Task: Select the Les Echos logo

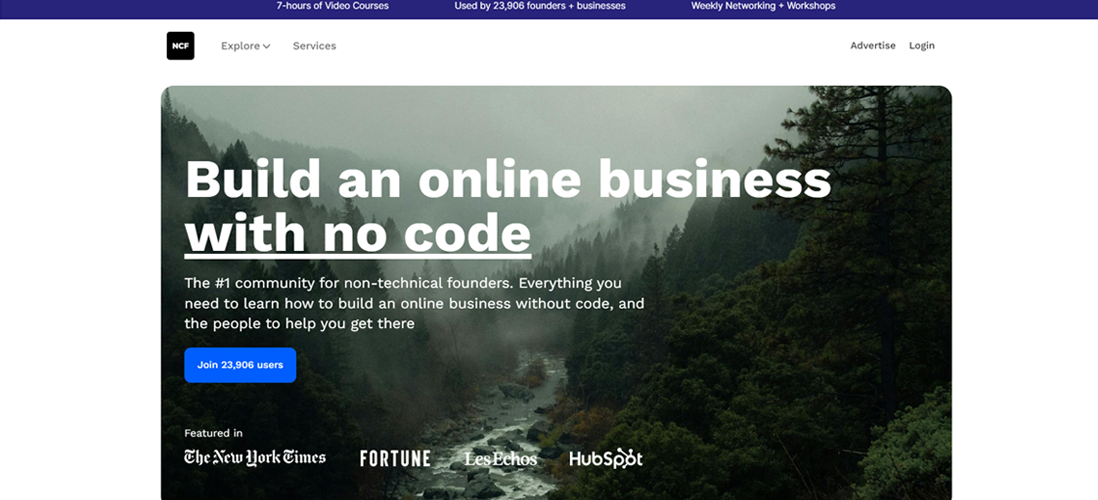Action: click(501, 459)
